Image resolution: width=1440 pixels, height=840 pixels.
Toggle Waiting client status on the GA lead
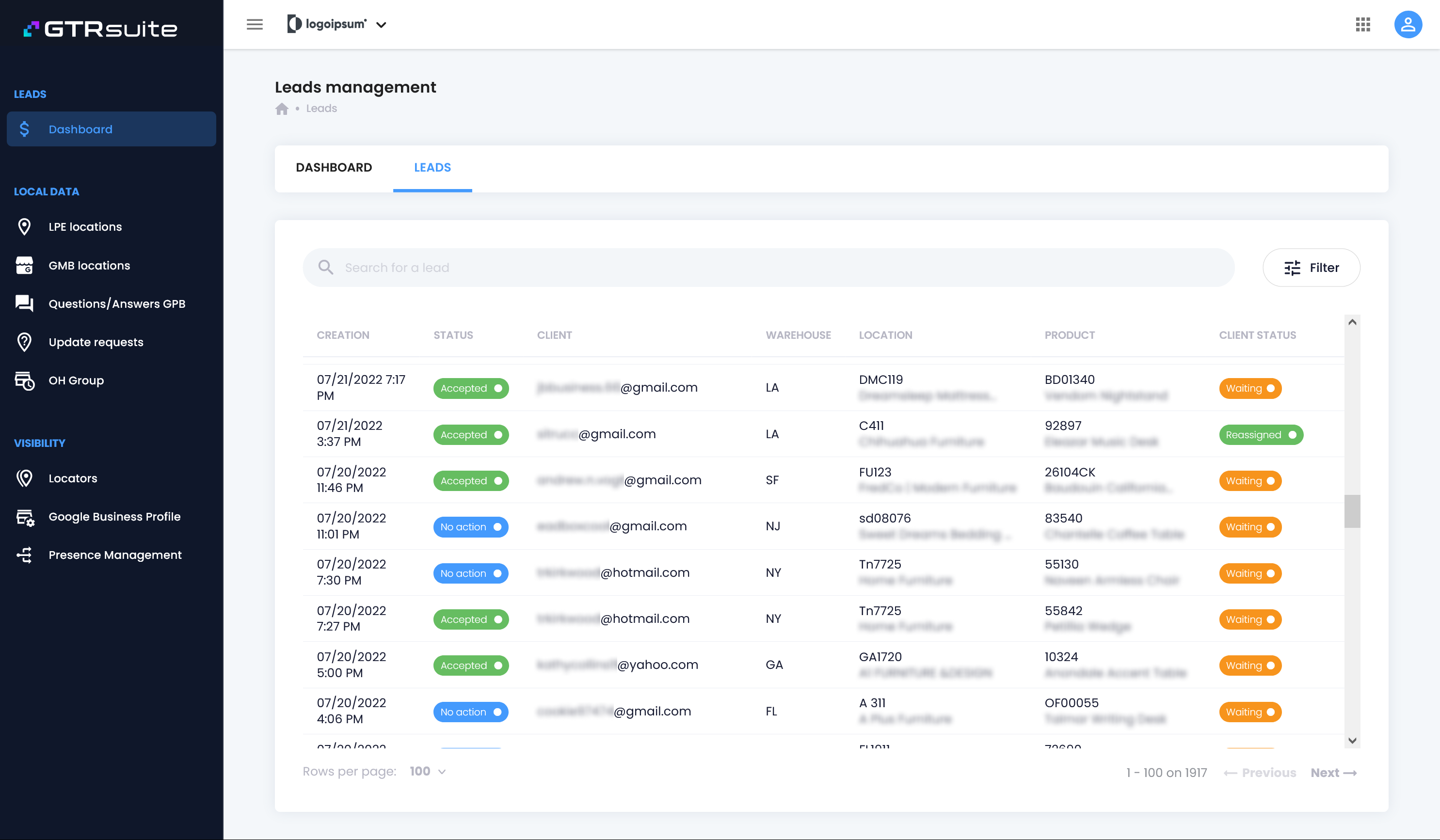[x=1250, y=665]
